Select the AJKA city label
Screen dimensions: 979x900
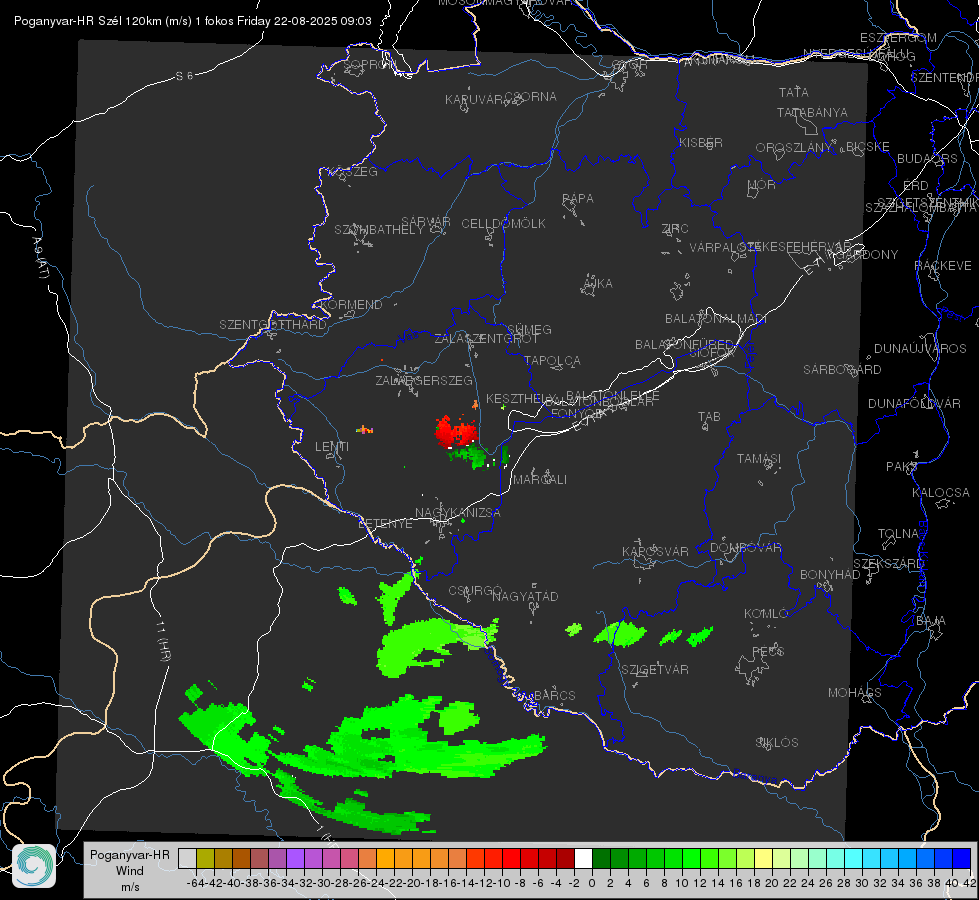coord(598,284)
